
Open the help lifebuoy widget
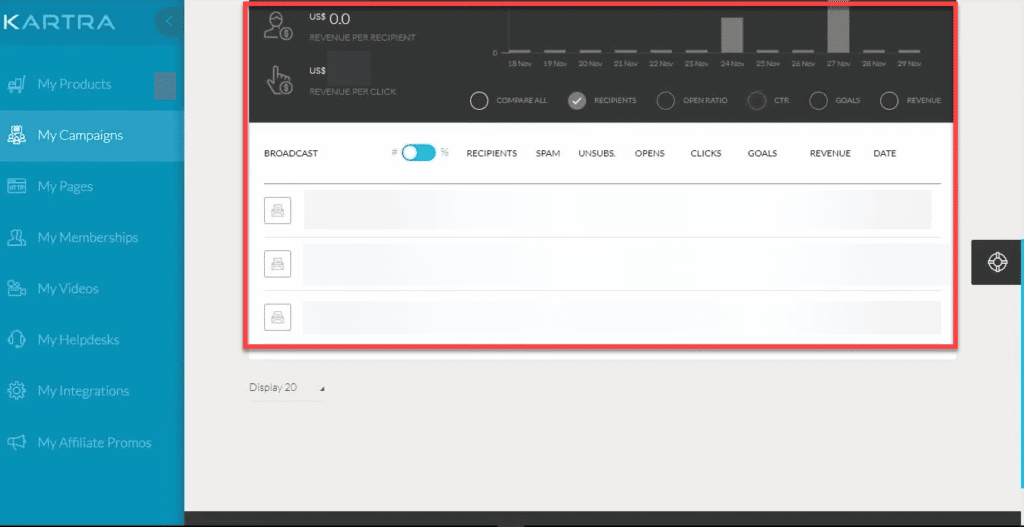tap(997, 262)
